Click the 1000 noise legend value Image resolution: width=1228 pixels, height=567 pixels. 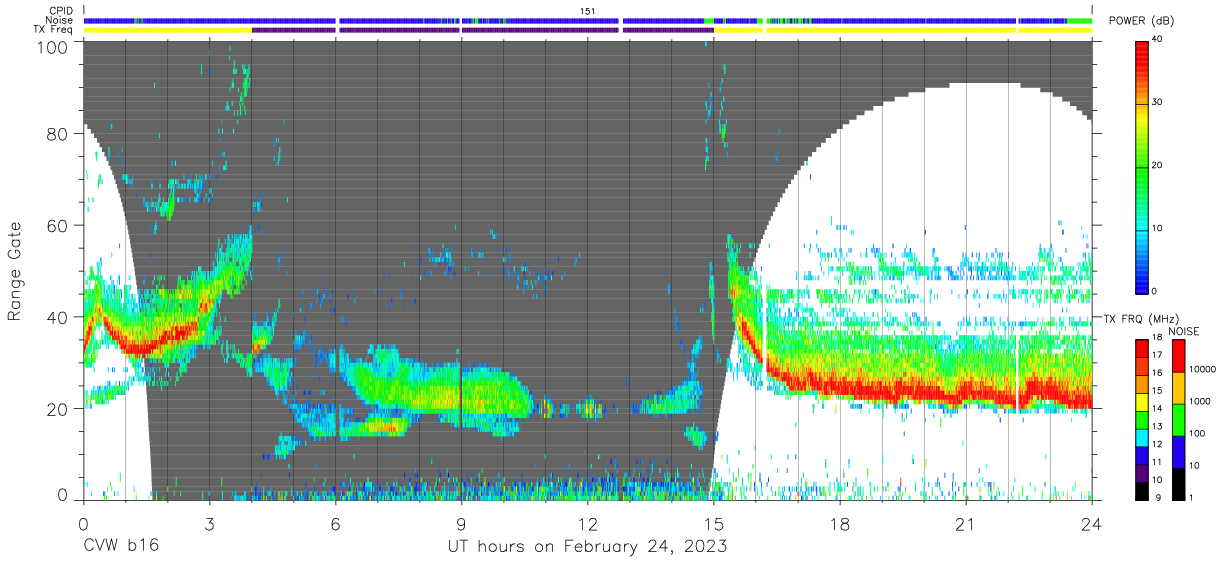click(x=1200, y=403)
